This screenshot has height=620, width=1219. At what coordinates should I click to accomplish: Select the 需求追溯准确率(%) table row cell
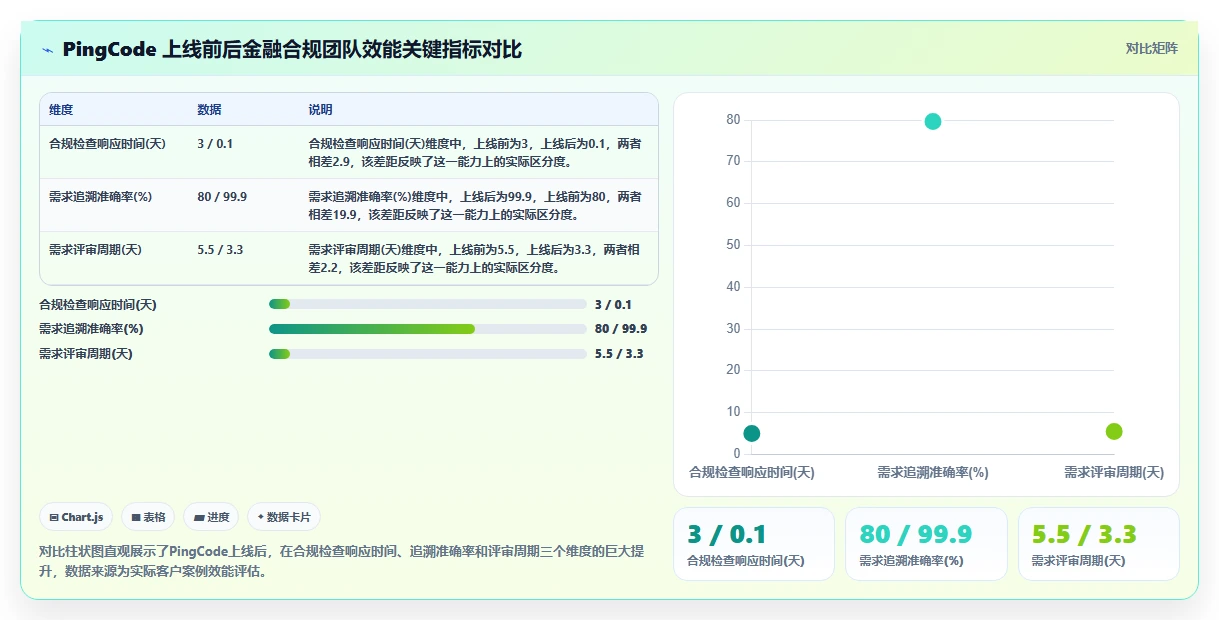[100, 197]
